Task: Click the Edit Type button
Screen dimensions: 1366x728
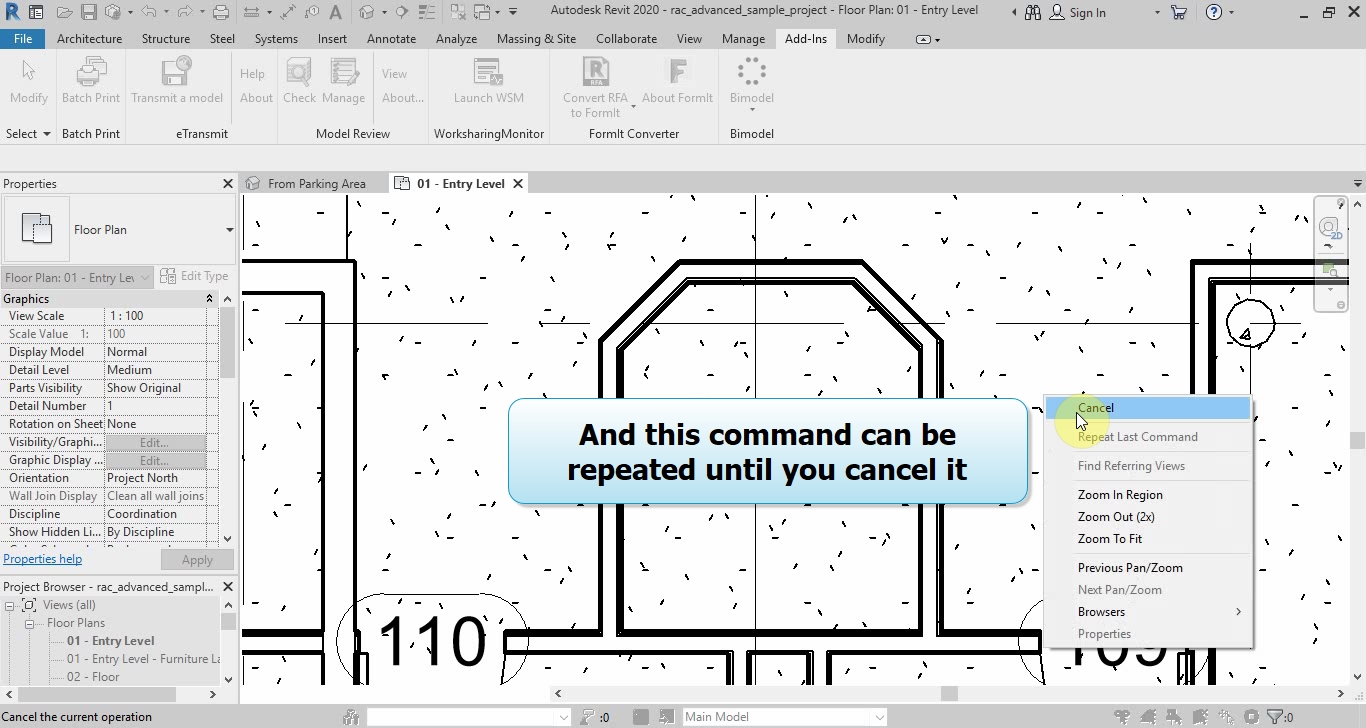Action: pos(194,276)
